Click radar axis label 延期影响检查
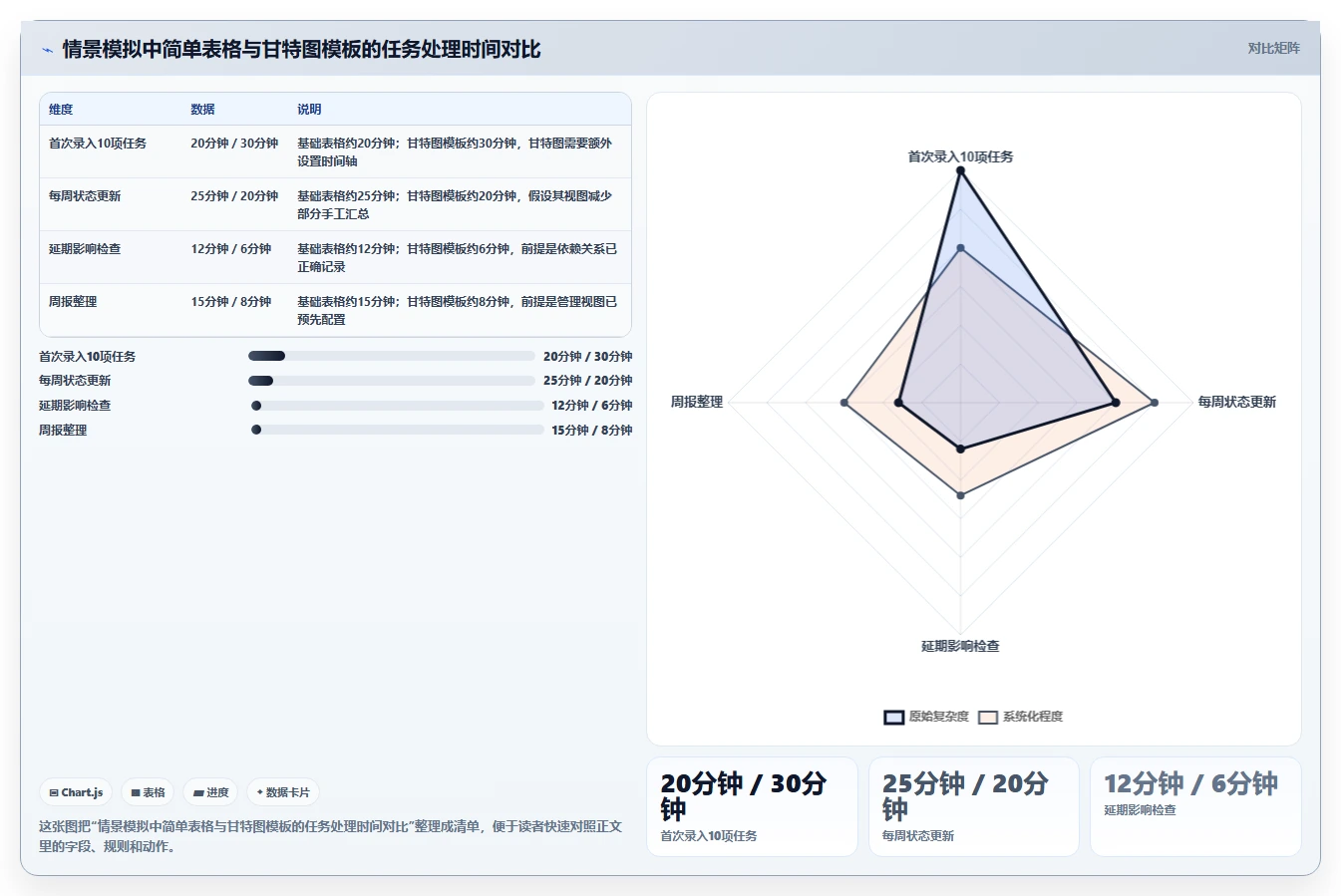The height and width of the screenshot is (896, 1341). (x=960, y=646)
